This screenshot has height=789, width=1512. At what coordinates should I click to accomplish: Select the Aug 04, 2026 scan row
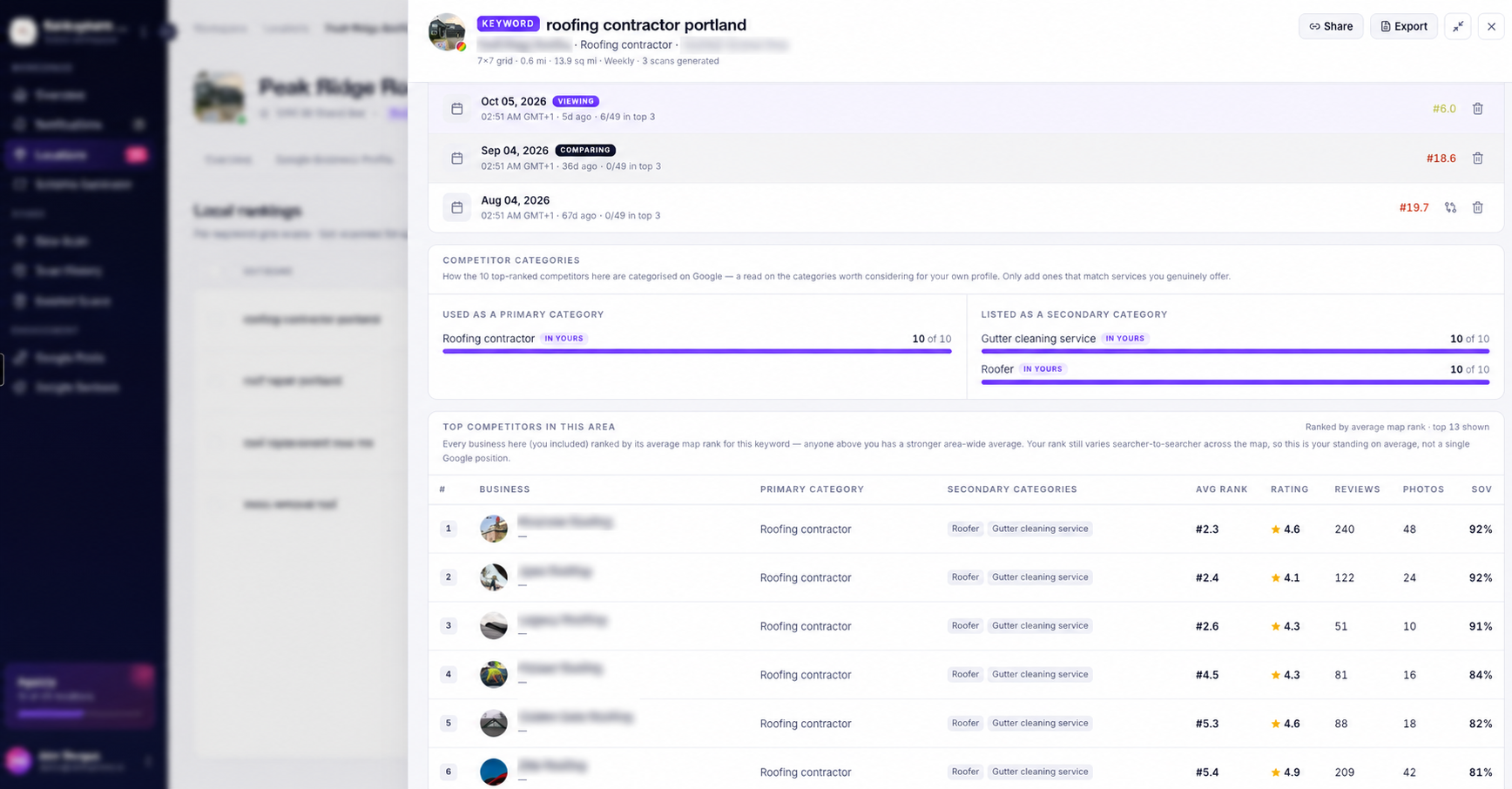coord(965,207)
